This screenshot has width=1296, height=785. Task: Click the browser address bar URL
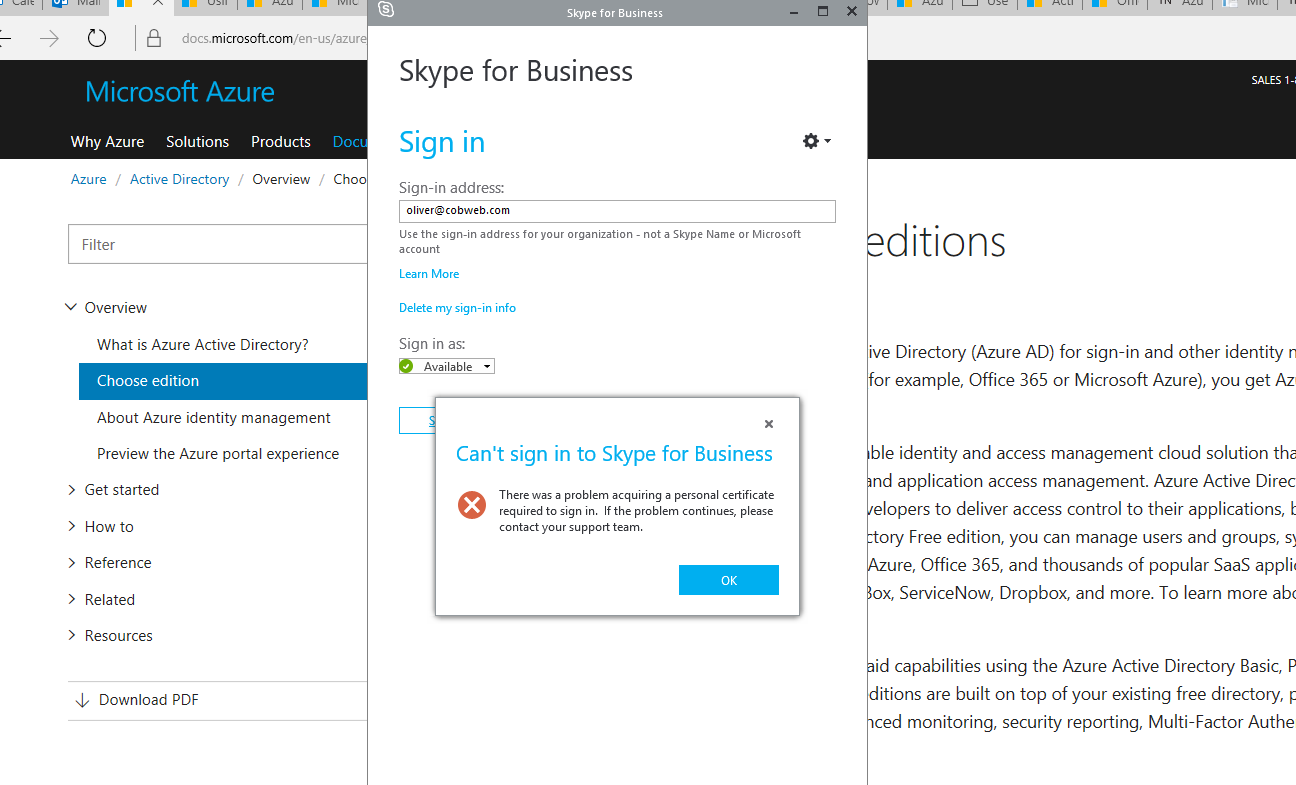tap(274, 39)
